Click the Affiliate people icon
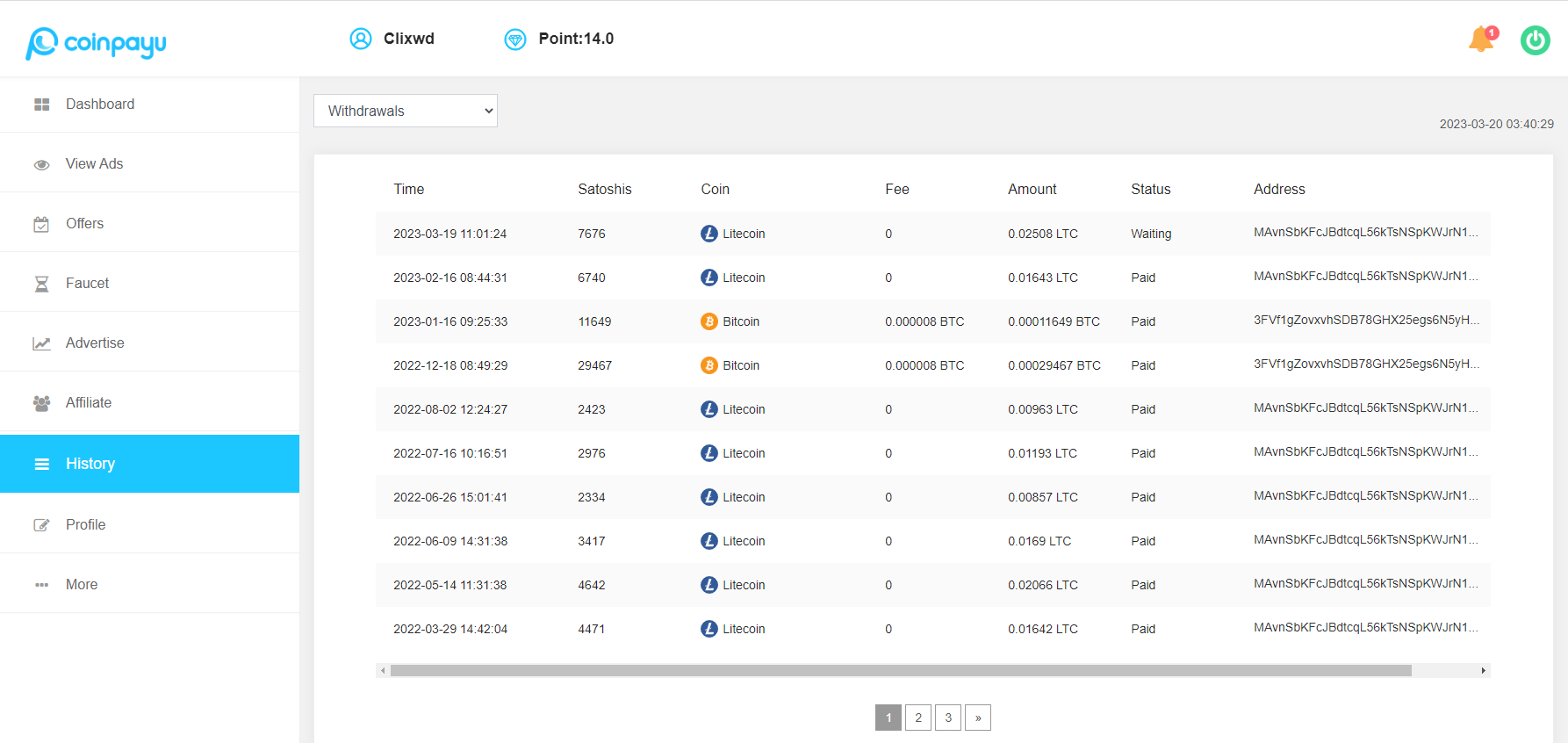The height and width of the screenshot is (743, 1568). (41, 403)
